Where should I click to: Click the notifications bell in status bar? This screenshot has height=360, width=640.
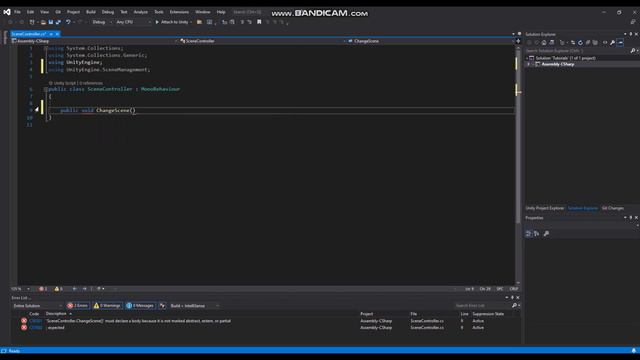[633, 351]
